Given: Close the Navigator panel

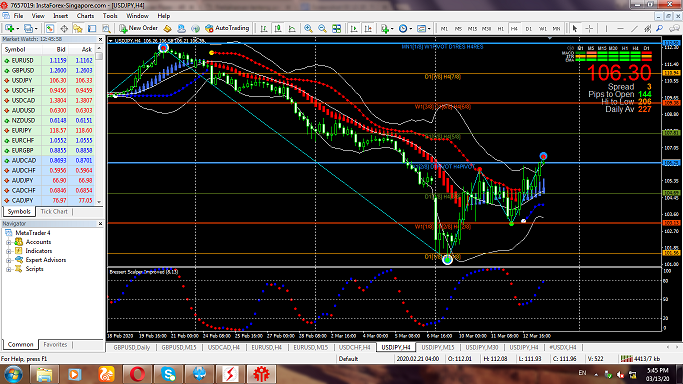Looking at the screenshot, I should click(100, 224).
